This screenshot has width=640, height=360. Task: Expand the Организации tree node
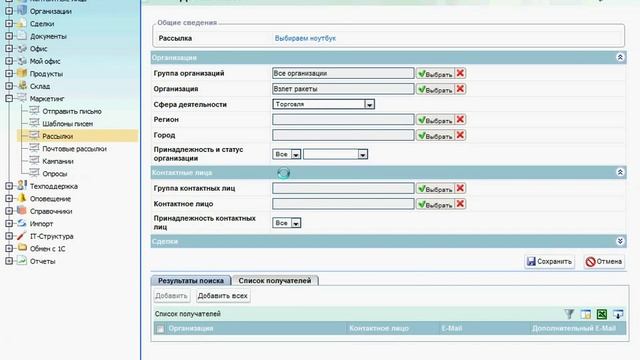tap(9, 11)
